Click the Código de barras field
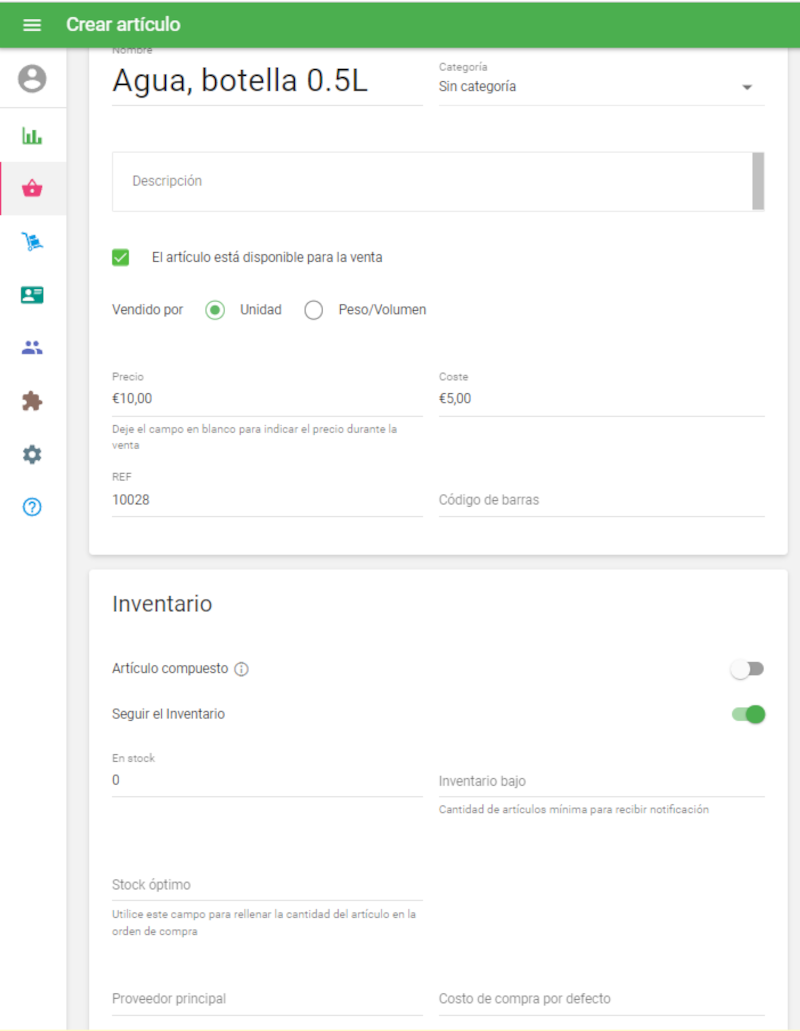The image size is (800, 1031). [x=601, y=499]
